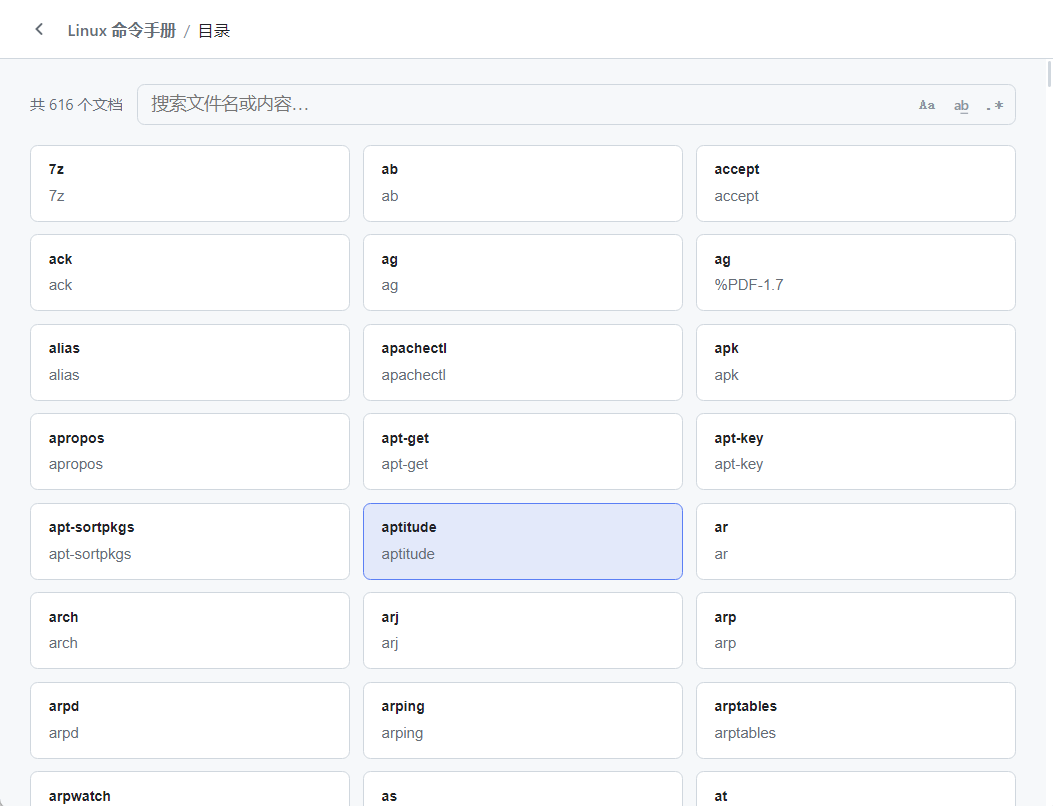Click the highlighted aptitude card

(x=522, y=541)
